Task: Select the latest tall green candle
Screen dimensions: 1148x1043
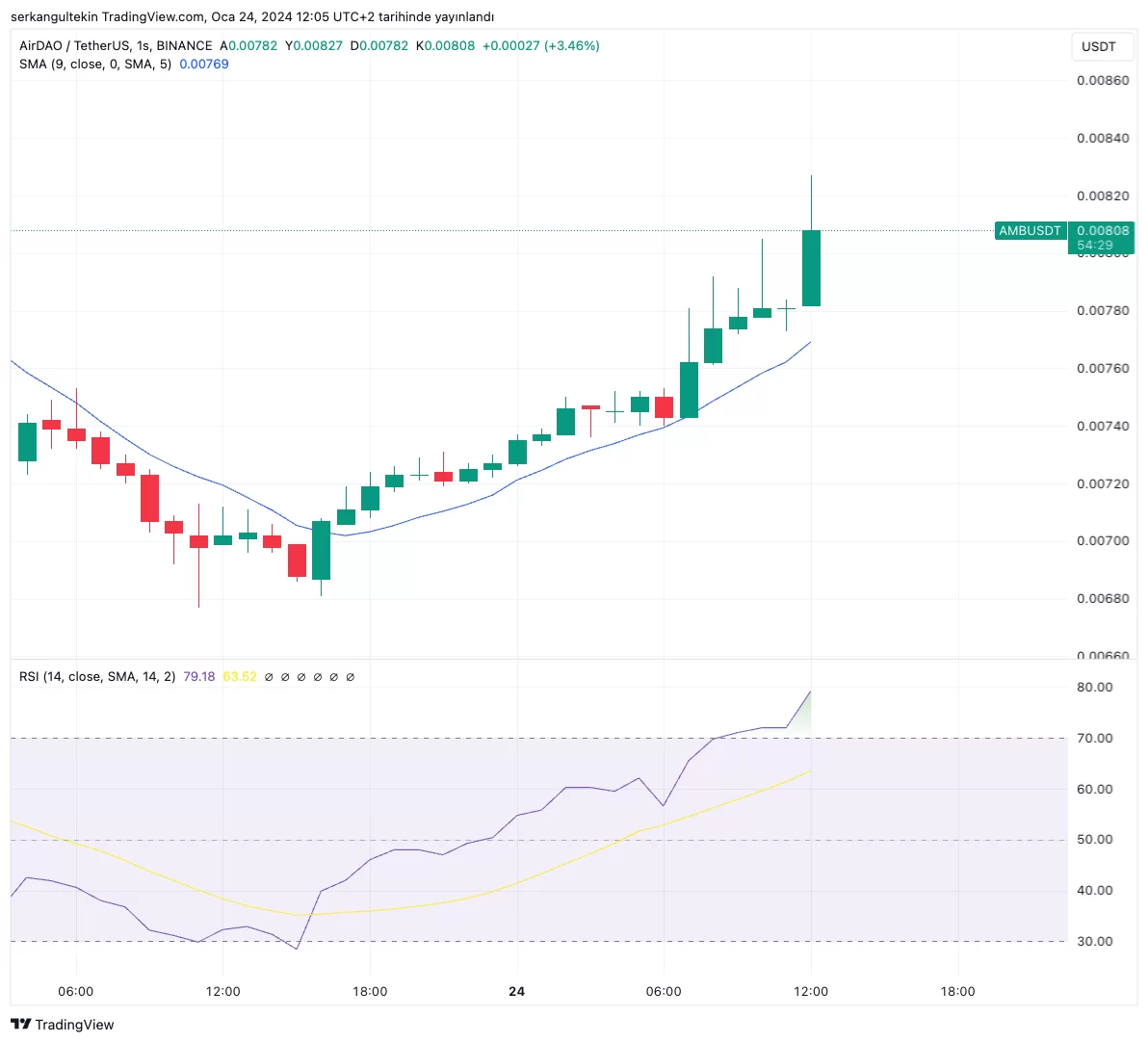Action: [x=811, y=268]
